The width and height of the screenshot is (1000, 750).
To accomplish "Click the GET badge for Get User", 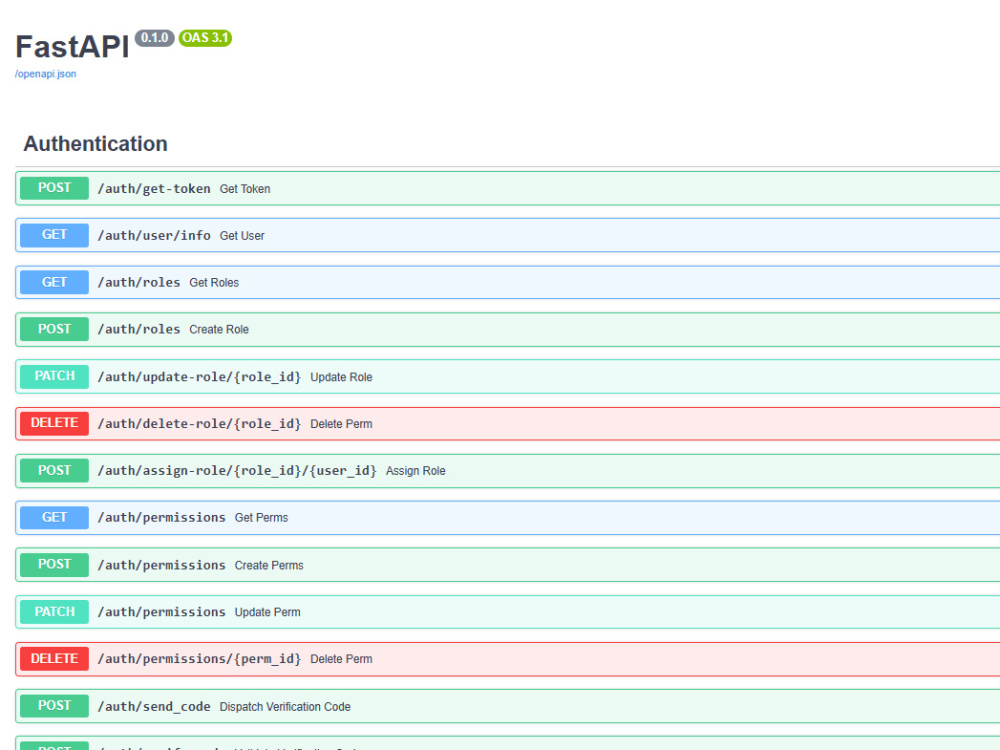I will coord(54,235).
